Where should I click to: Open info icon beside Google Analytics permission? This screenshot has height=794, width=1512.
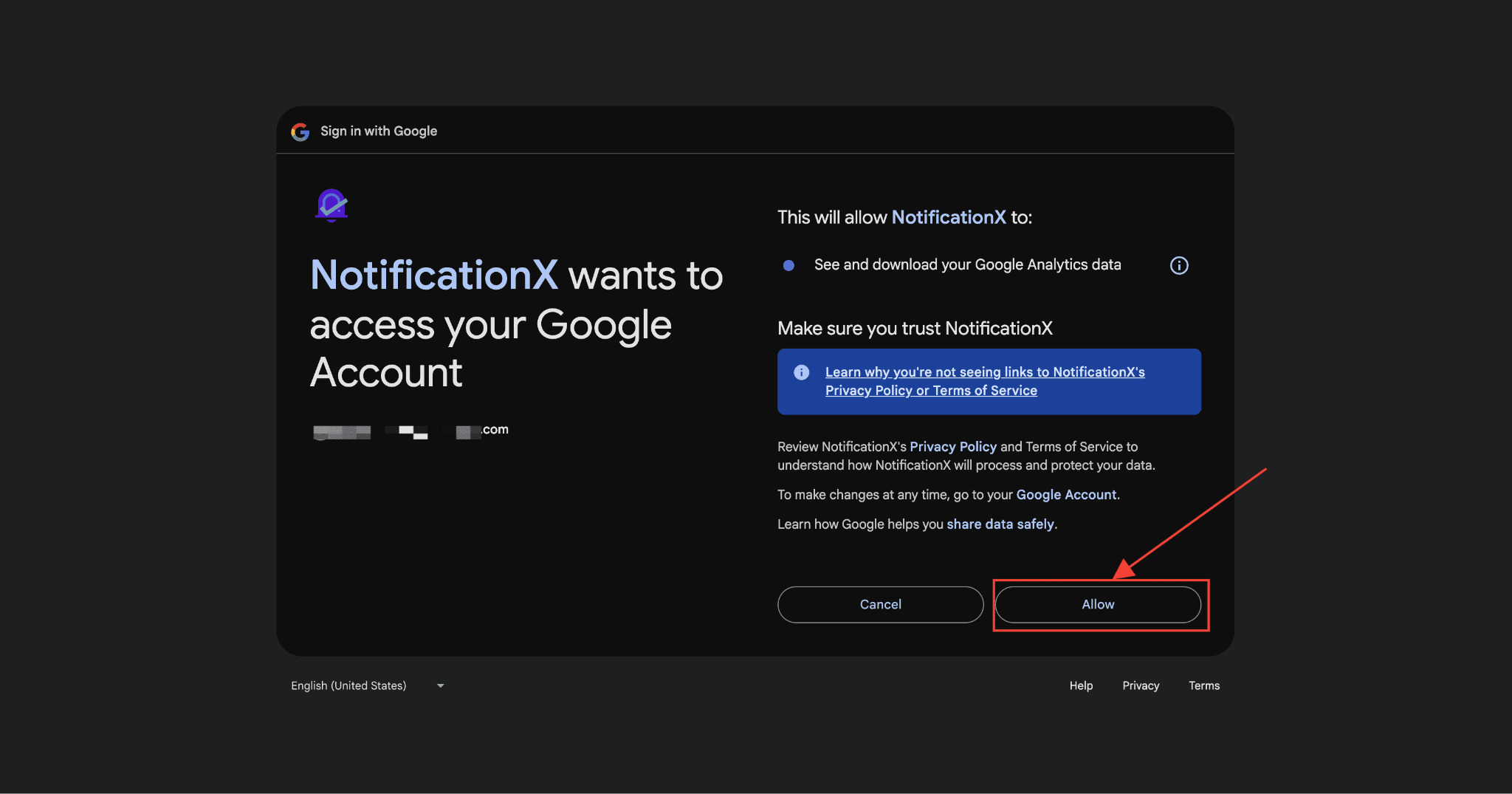(1179, 265)
